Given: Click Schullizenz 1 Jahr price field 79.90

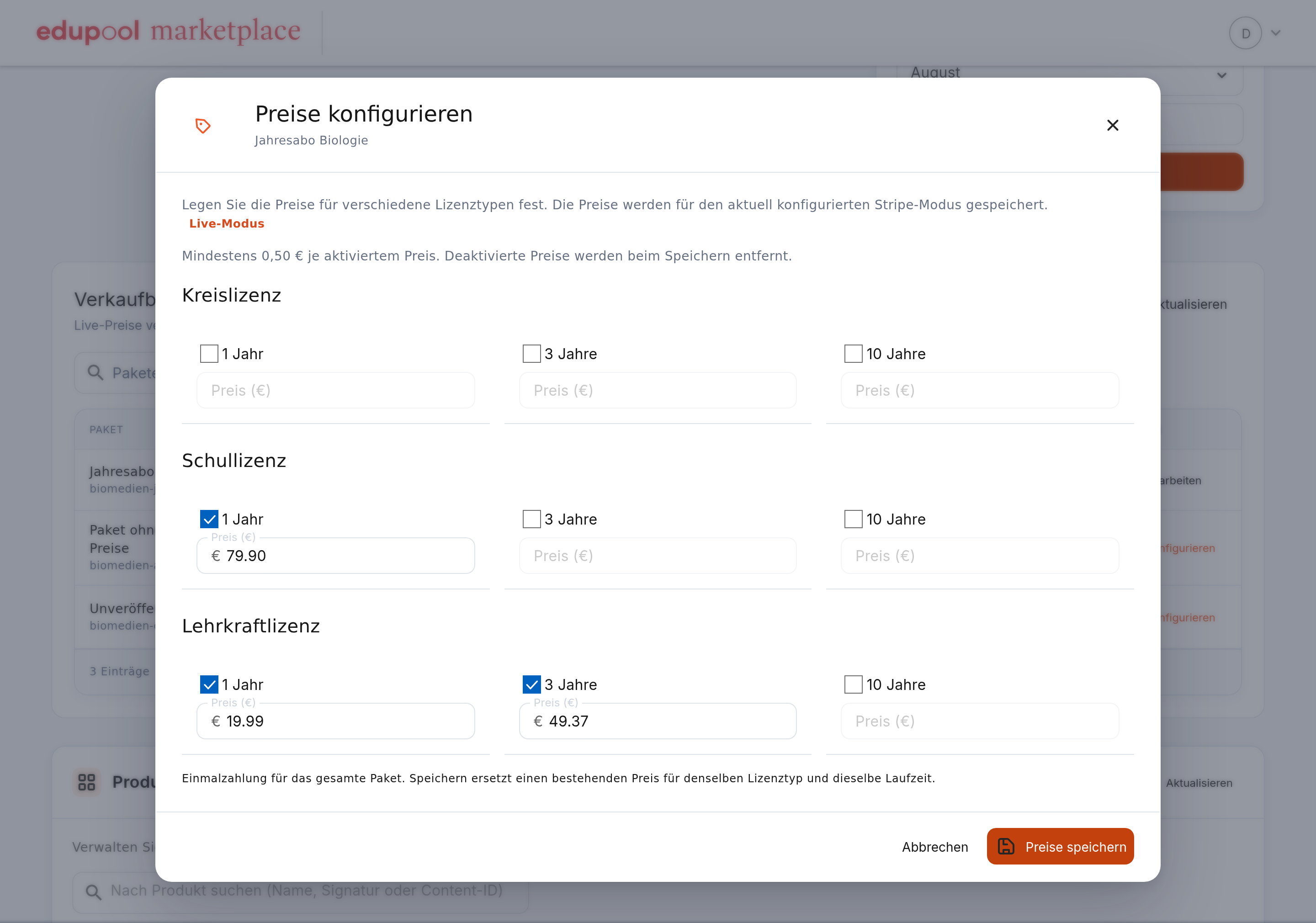Looking at the screenshot, I should [335, 556].
